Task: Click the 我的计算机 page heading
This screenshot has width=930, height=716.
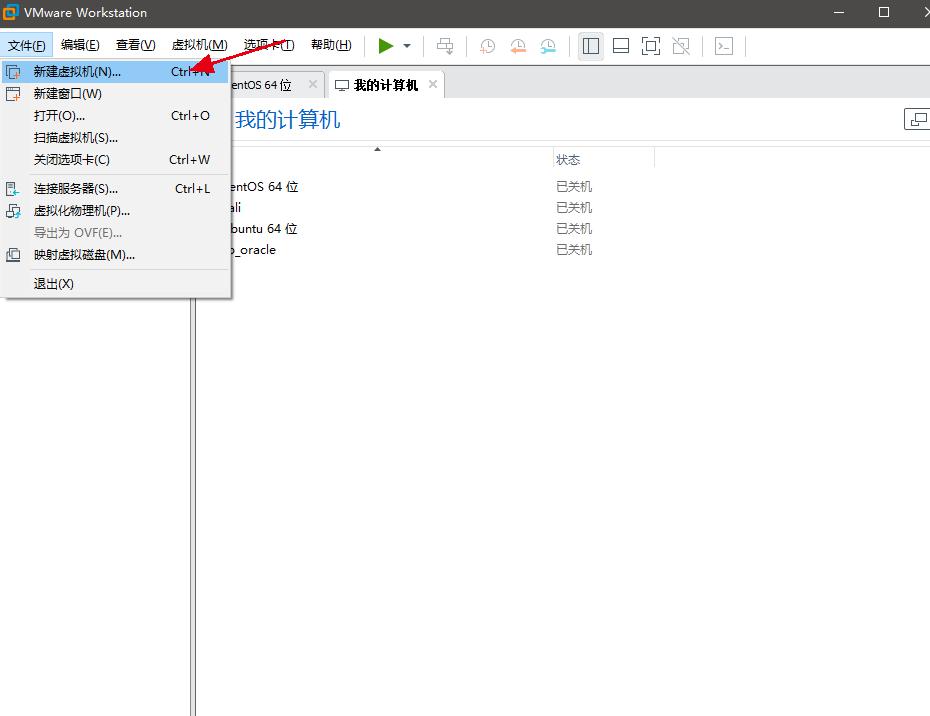Action: [x=288, y=120]
